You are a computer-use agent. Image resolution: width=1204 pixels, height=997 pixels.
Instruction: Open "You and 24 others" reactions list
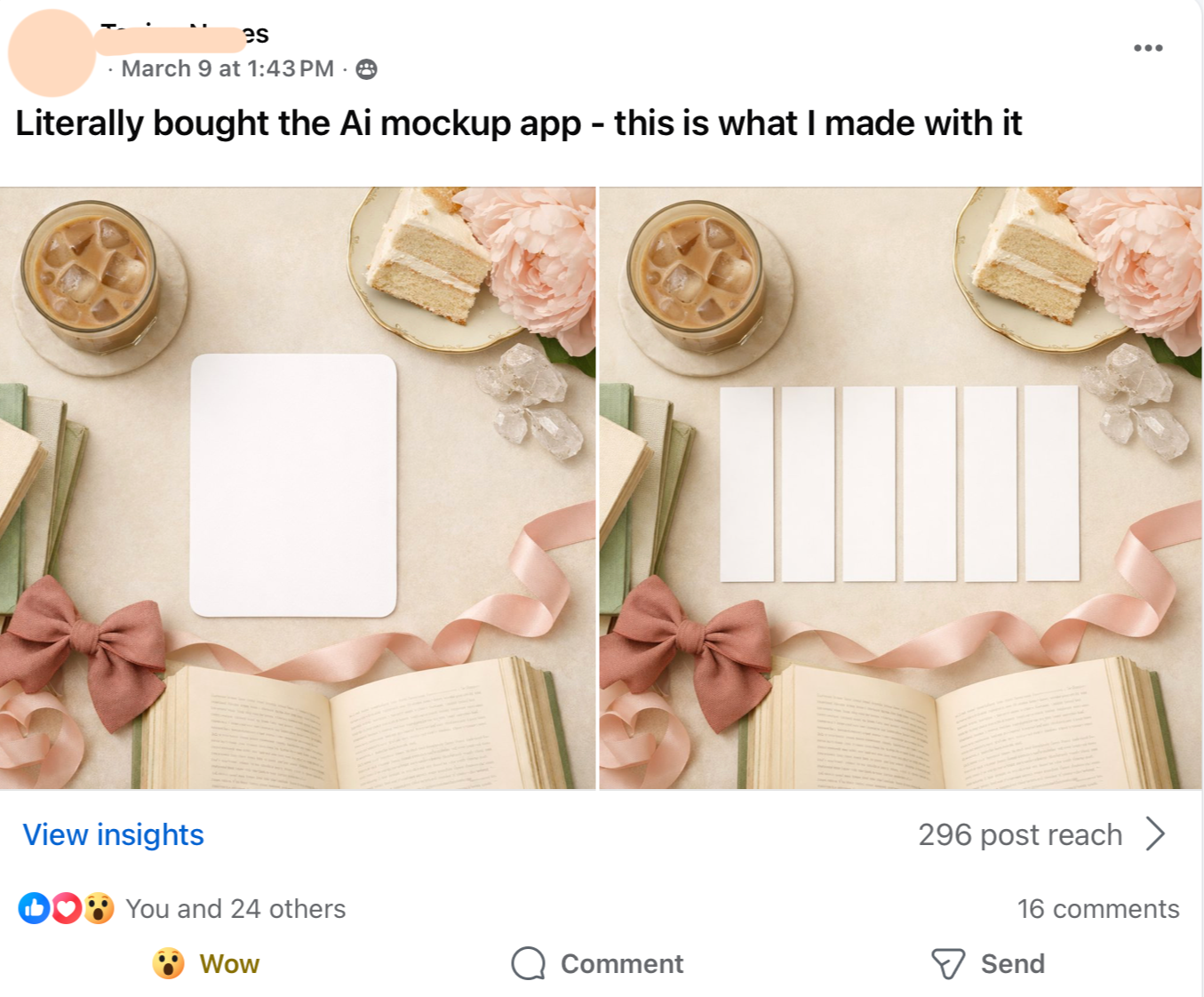tap(235, 908)
